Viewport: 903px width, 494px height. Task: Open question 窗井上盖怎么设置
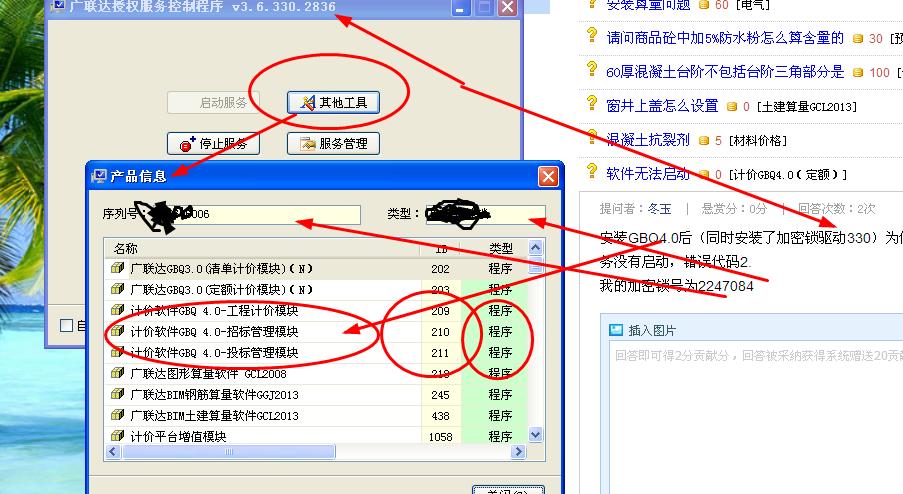click(662, 106)
